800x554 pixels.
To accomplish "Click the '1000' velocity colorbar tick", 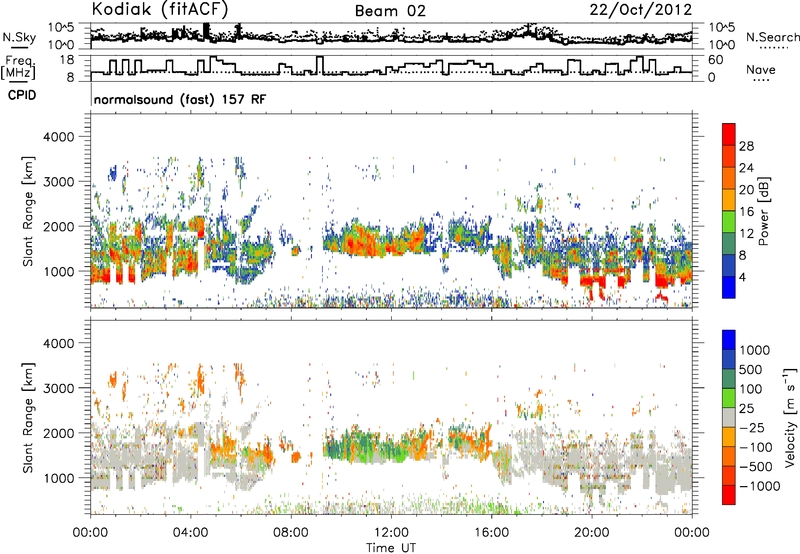I will coord(755,350).
